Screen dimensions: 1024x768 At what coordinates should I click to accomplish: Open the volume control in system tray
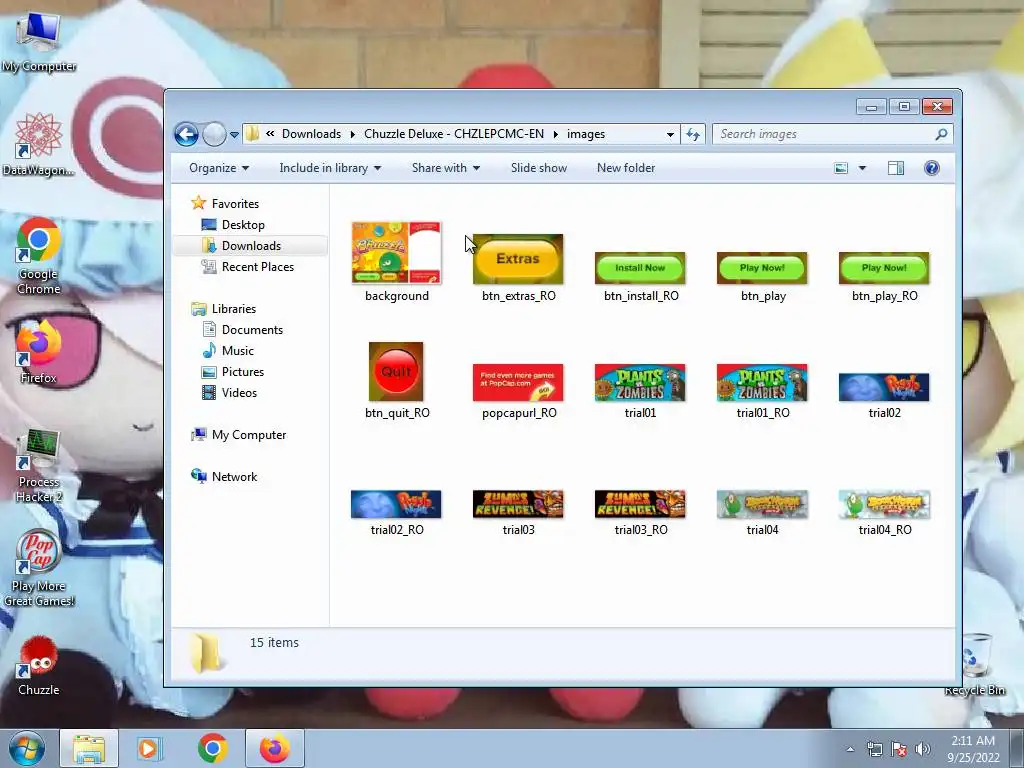point(923,749)
